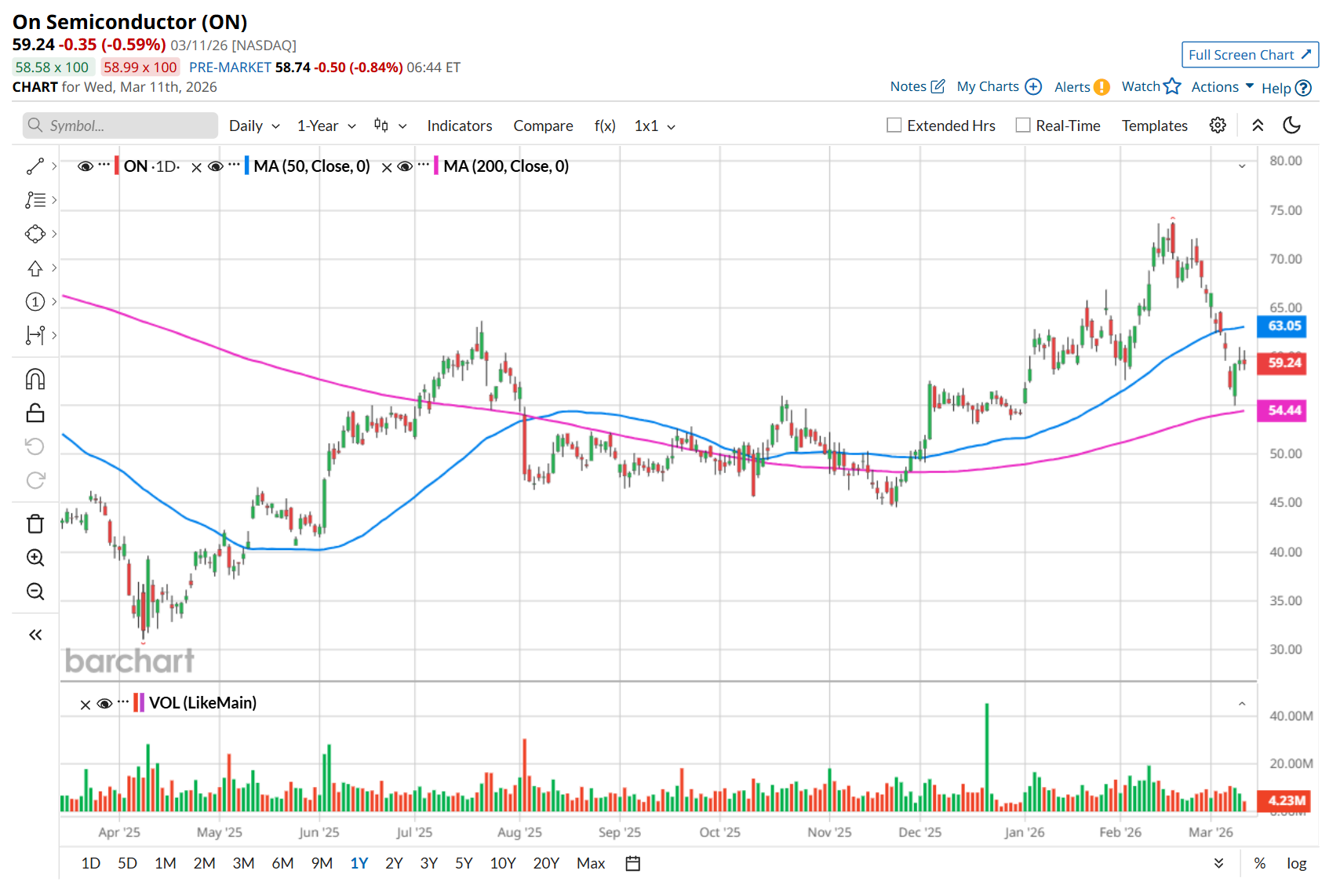Image resolution: width=1340 pixels, height=896 pixels.
Task: Select the 5Y time range tab
Action: pos(464,864)
